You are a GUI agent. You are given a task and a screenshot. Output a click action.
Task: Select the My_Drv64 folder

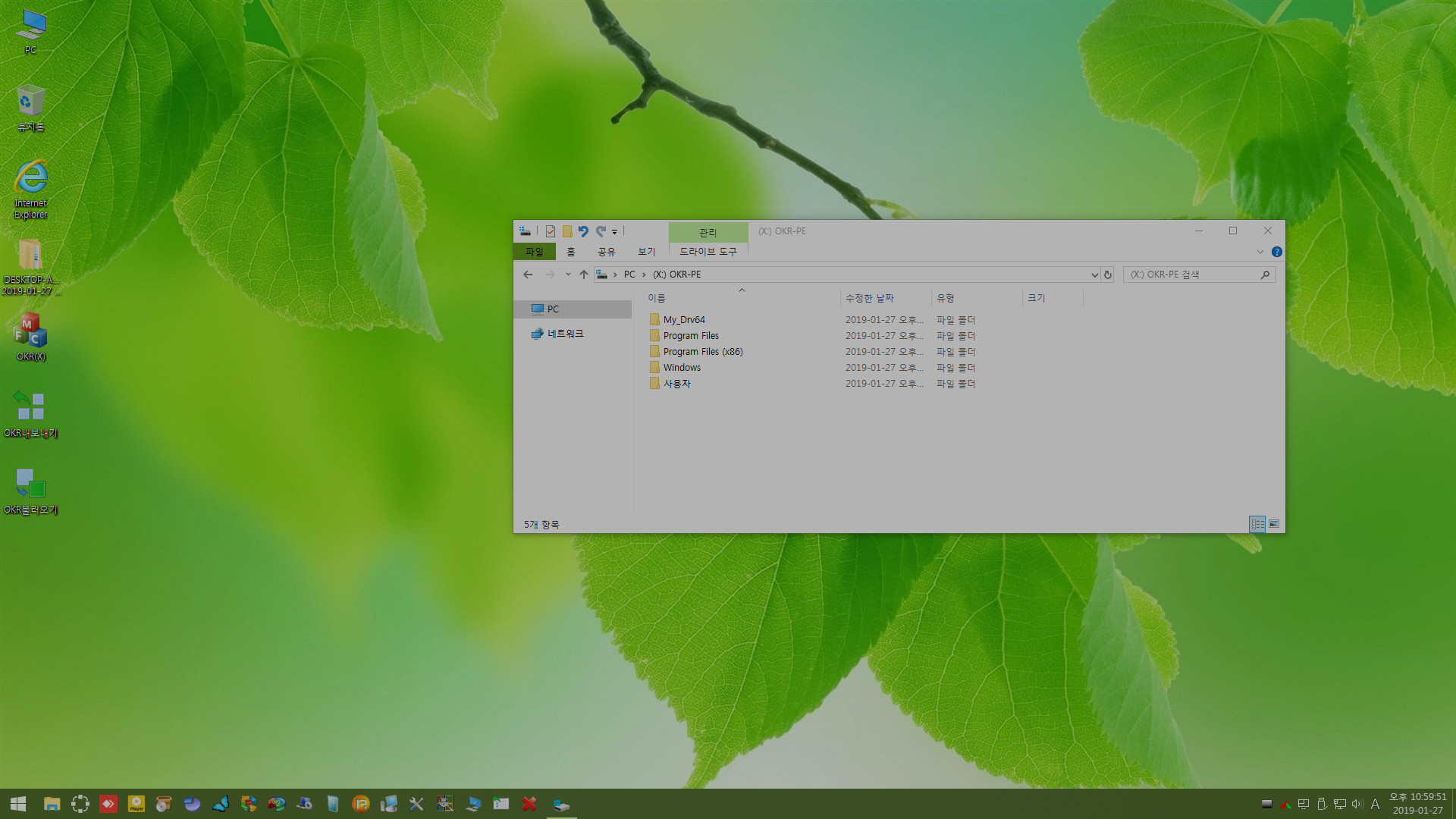(684, 320)
